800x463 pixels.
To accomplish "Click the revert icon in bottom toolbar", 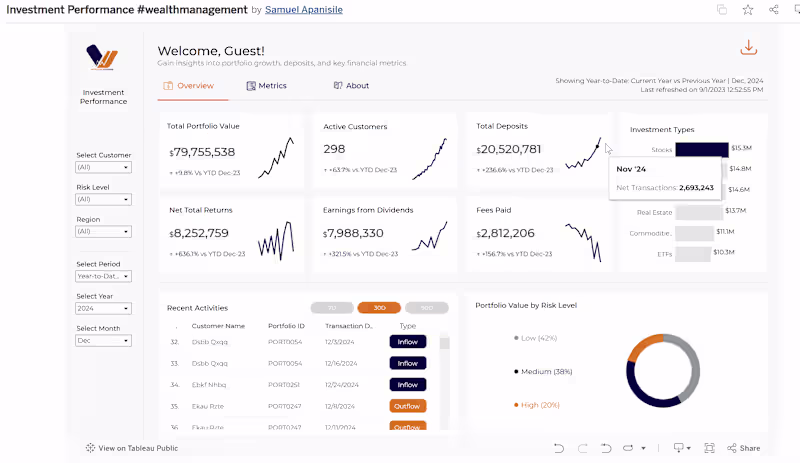I will (x=606, y=448).
